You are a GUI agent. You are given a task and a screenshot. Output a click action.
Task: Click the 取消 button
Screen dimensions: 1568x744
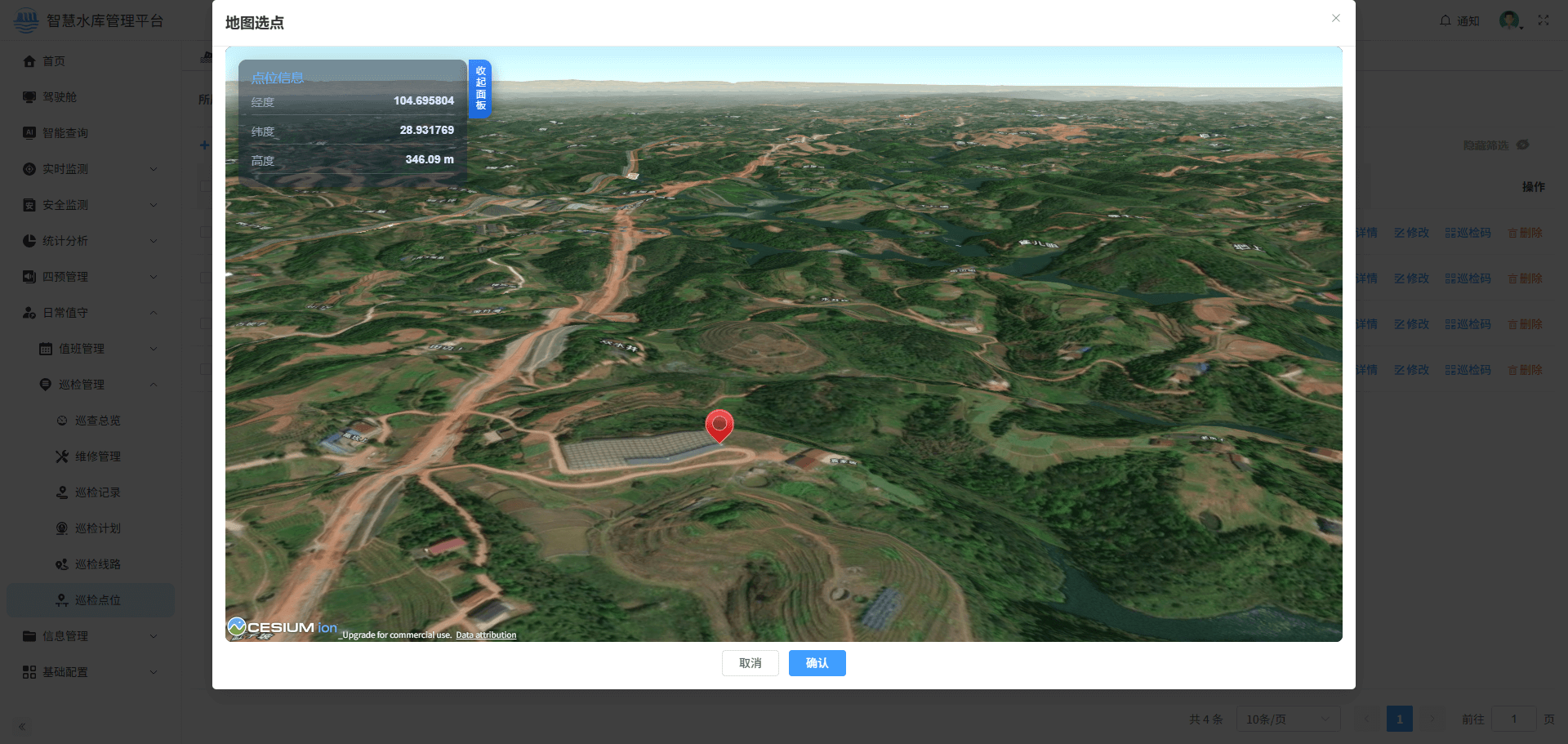[x=750, y=663]
